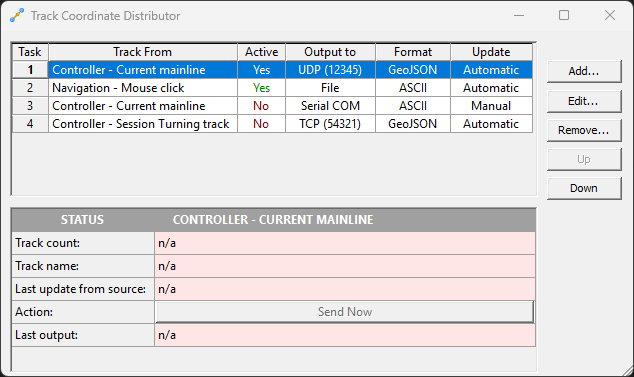Select task row number 1
The width and height of the screenshot is (634, 377).
(30, 70)
